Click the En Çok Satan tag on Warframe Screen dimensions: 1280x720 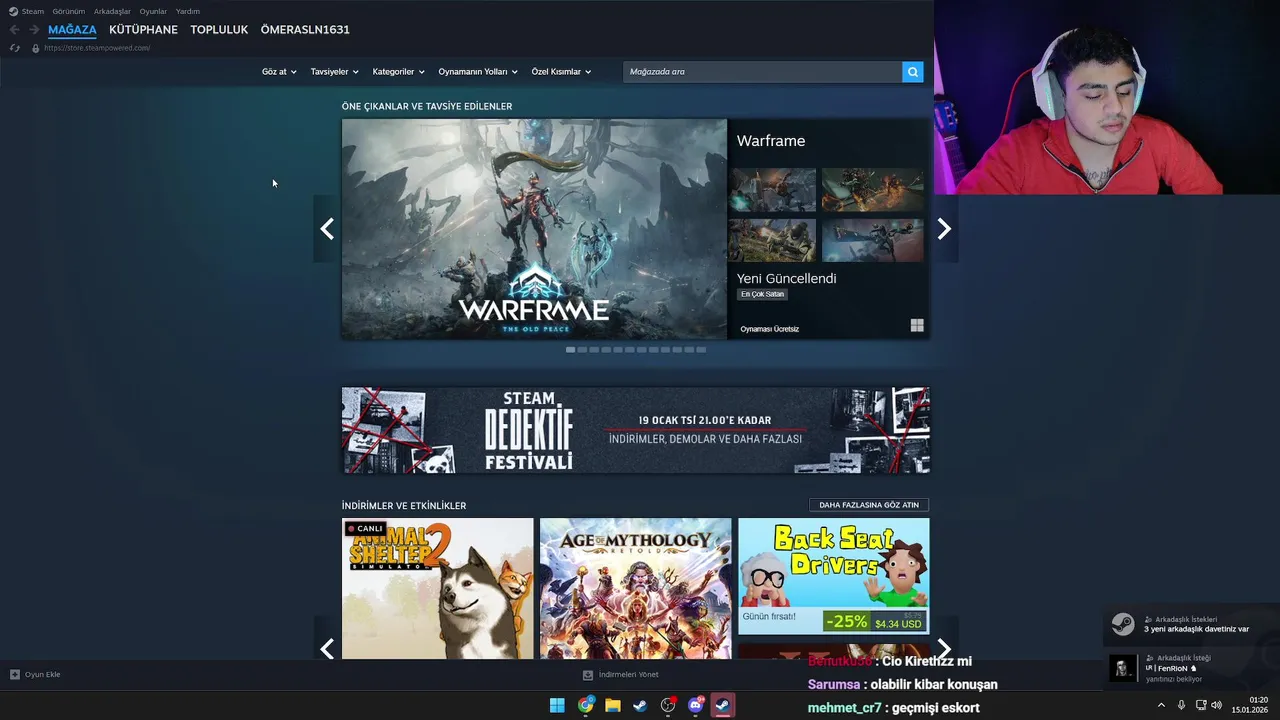763,294
